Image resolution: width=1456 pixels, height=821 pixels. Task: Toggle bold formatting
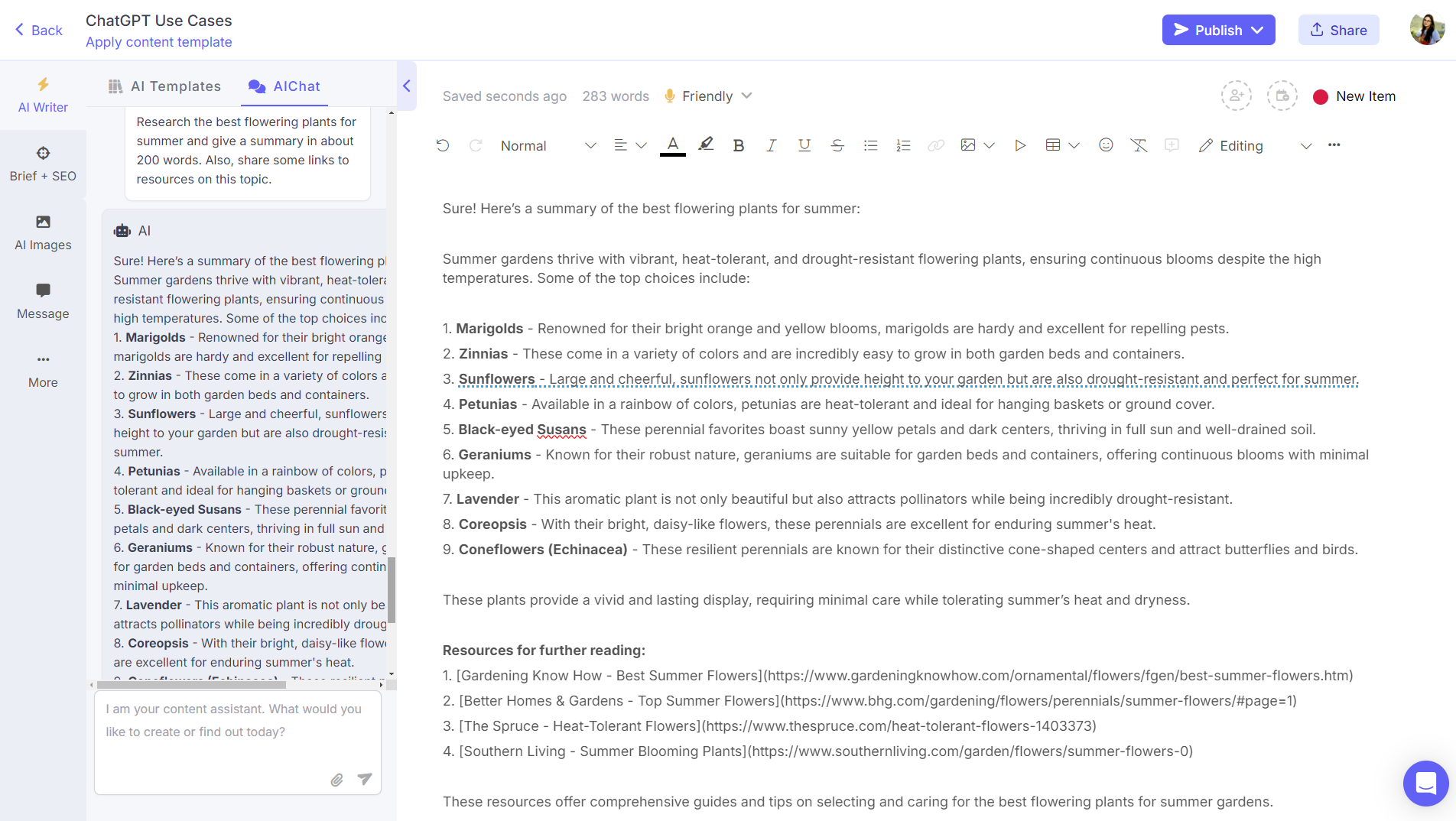coord(738,144)
